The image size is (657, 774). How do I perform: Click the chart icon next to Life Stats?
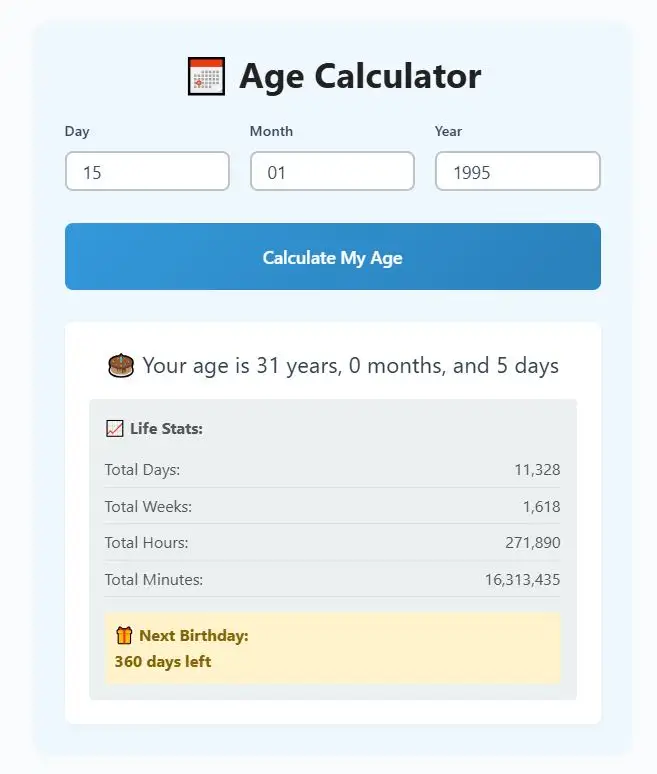tap(114, 429)
